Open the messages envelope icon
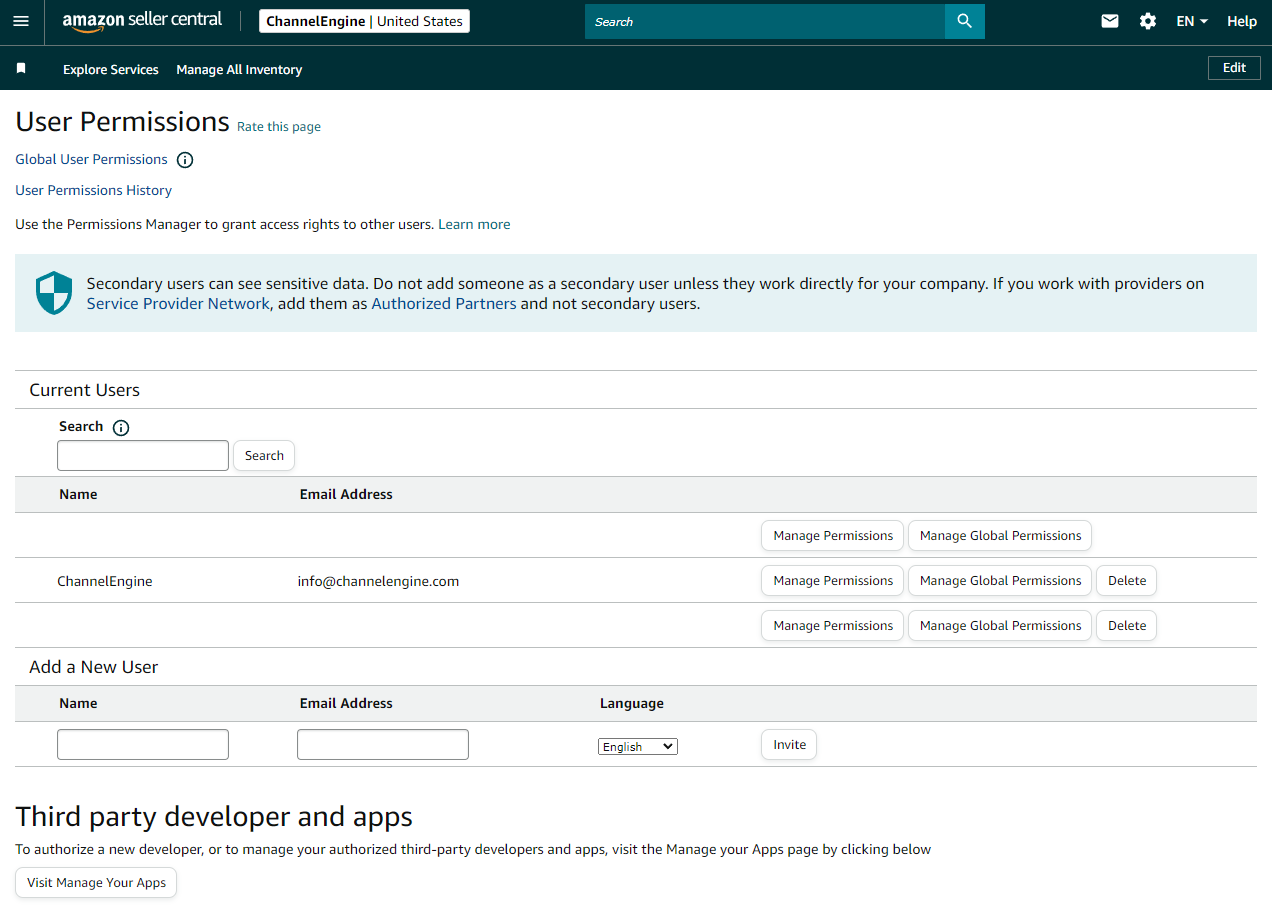1272x905 pixels. pyautogui.click(x=1110, y=21)
